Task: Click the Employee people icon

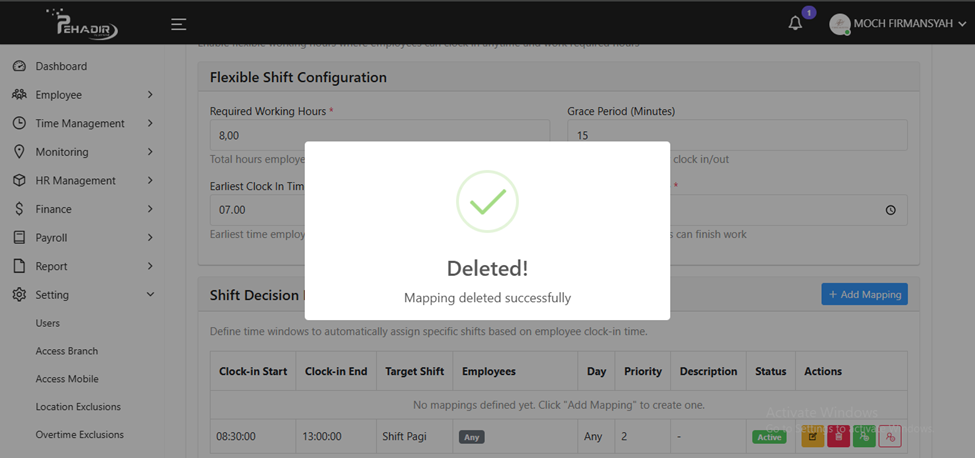Action: [x=19, y=94]
